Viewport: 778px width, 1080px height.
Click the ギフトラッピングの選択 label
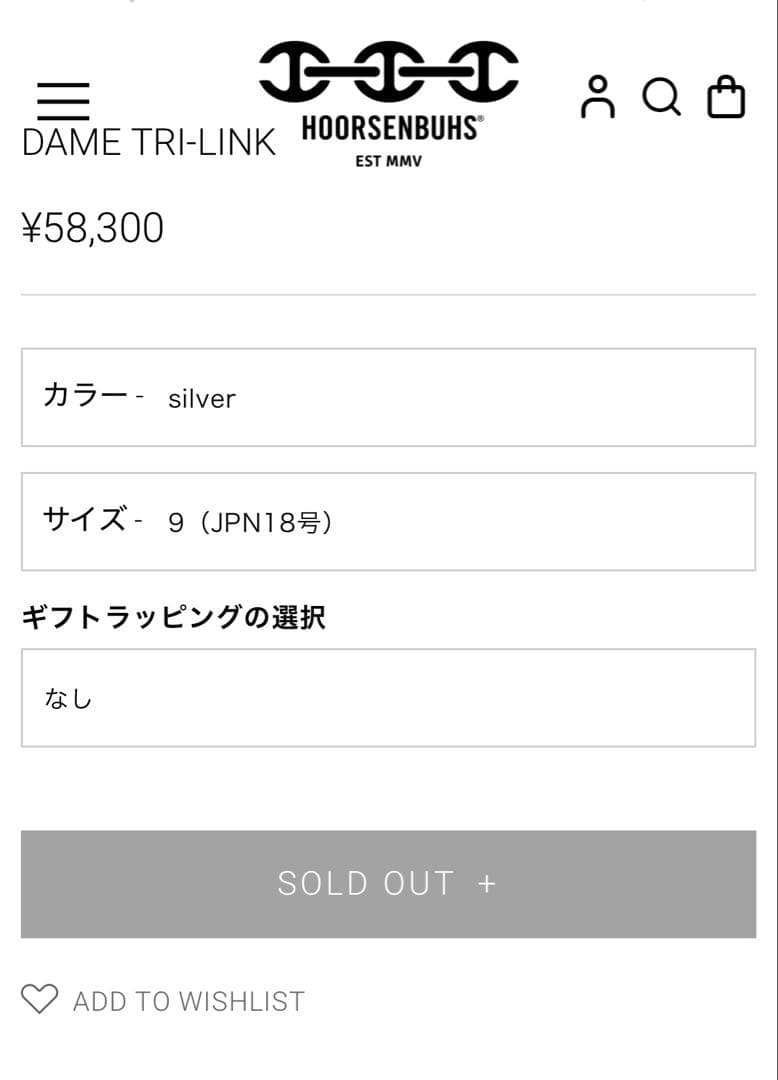(173, 617)
